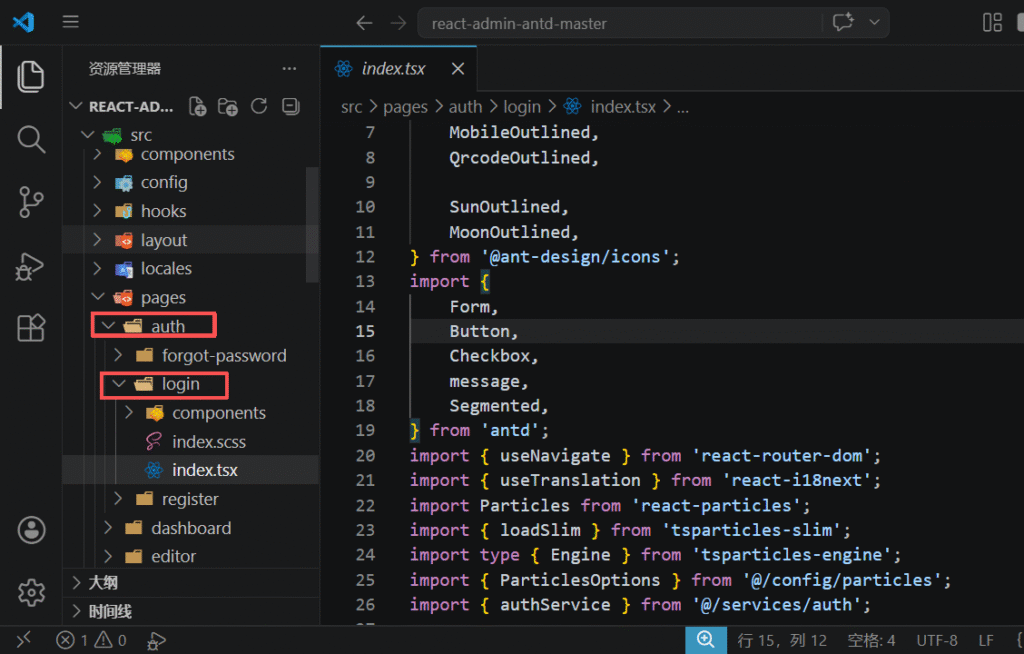Expand the 时间线 timeline section
This screenshot has width=1024, height=654.
pyautogui.click(x=110, y=611)
